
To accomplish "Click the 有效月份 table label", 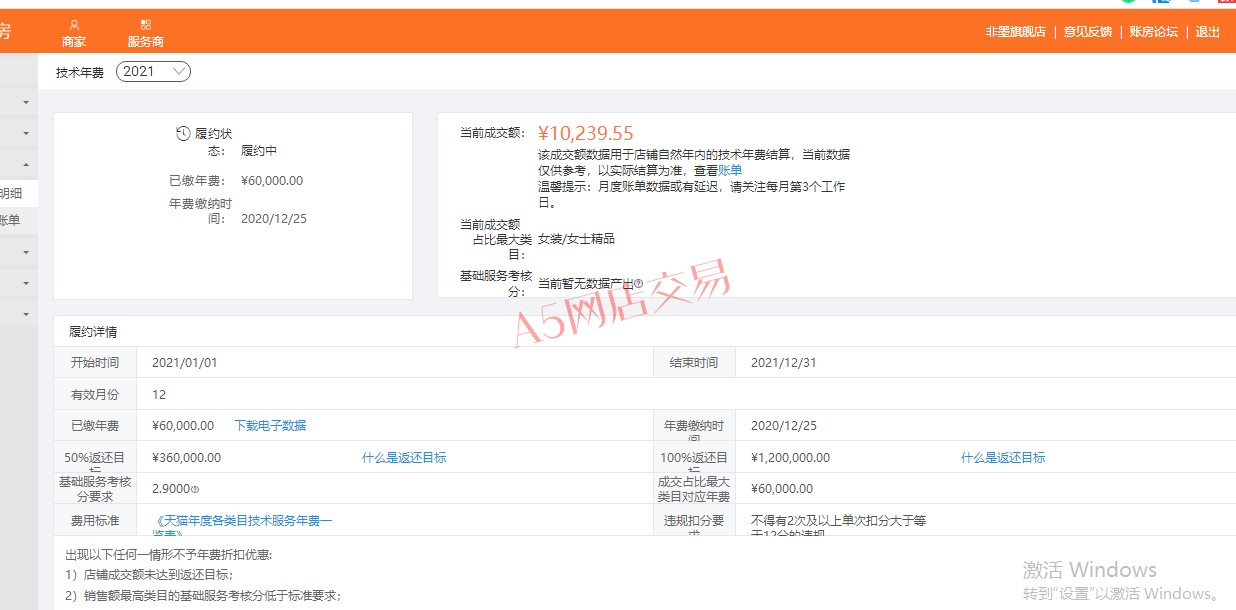I will [x=95, y=395].
